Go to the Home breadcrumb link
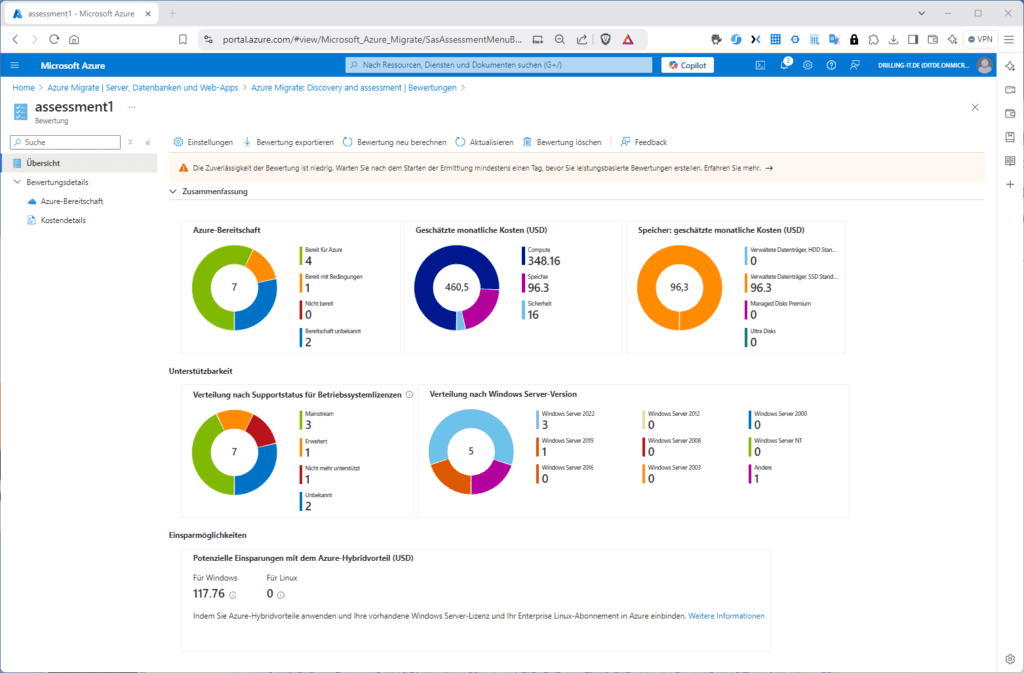 24,87
